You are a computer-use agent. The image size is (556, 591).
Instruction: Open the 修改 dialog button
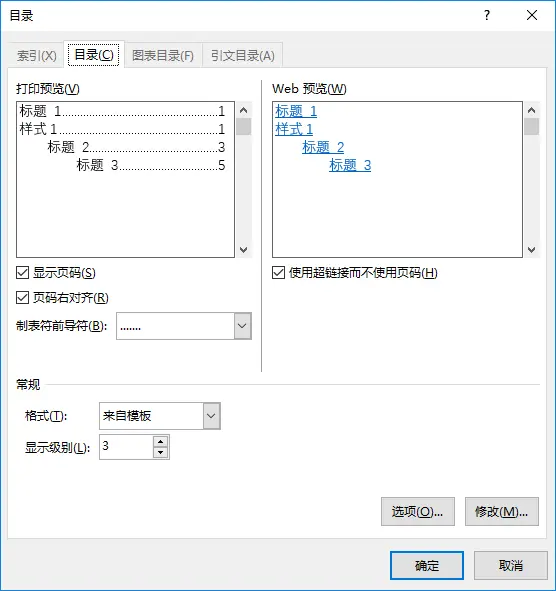point(502,511)
